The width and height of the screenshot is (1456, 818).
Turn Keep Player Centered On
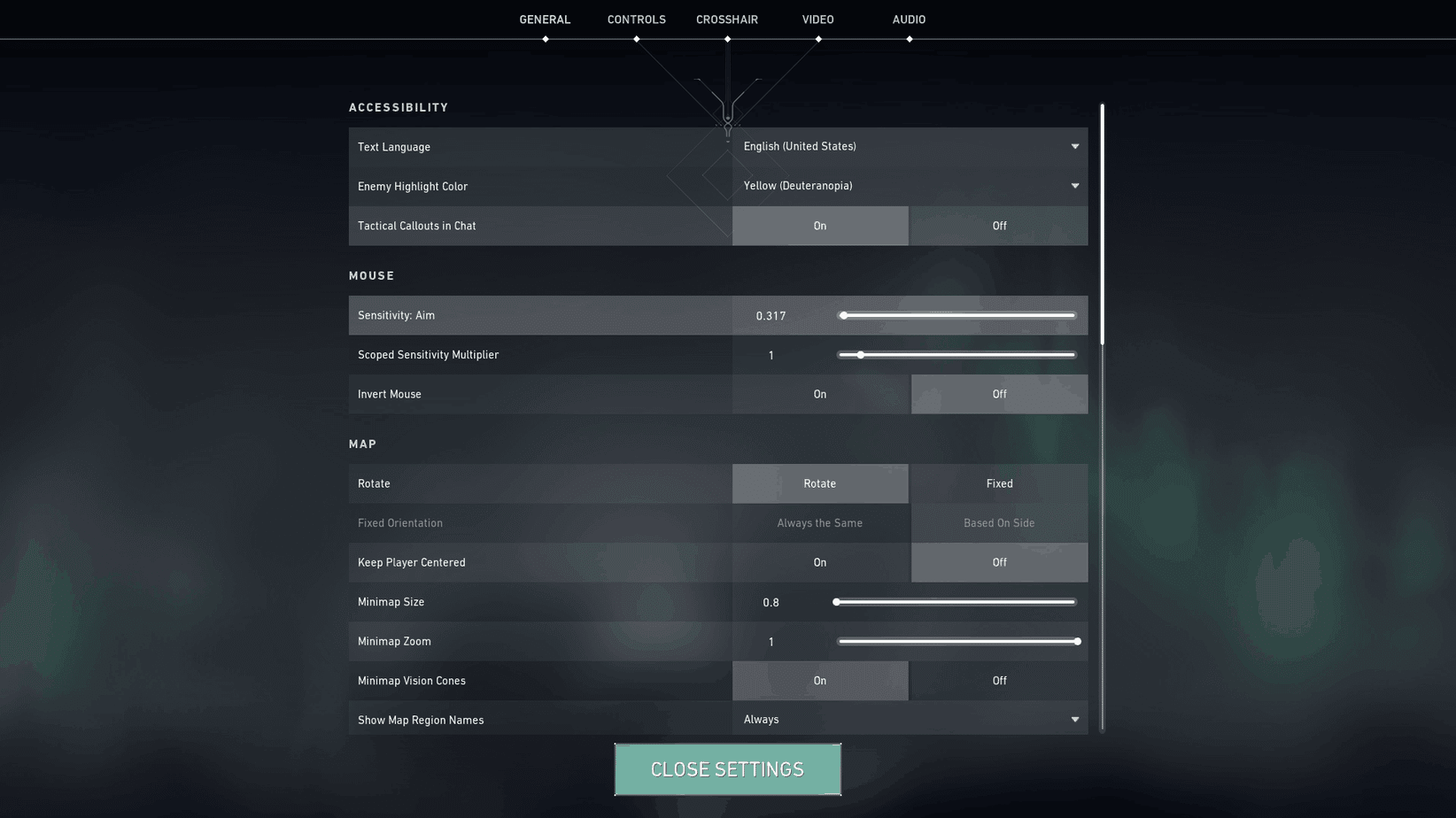coord(820,562)
